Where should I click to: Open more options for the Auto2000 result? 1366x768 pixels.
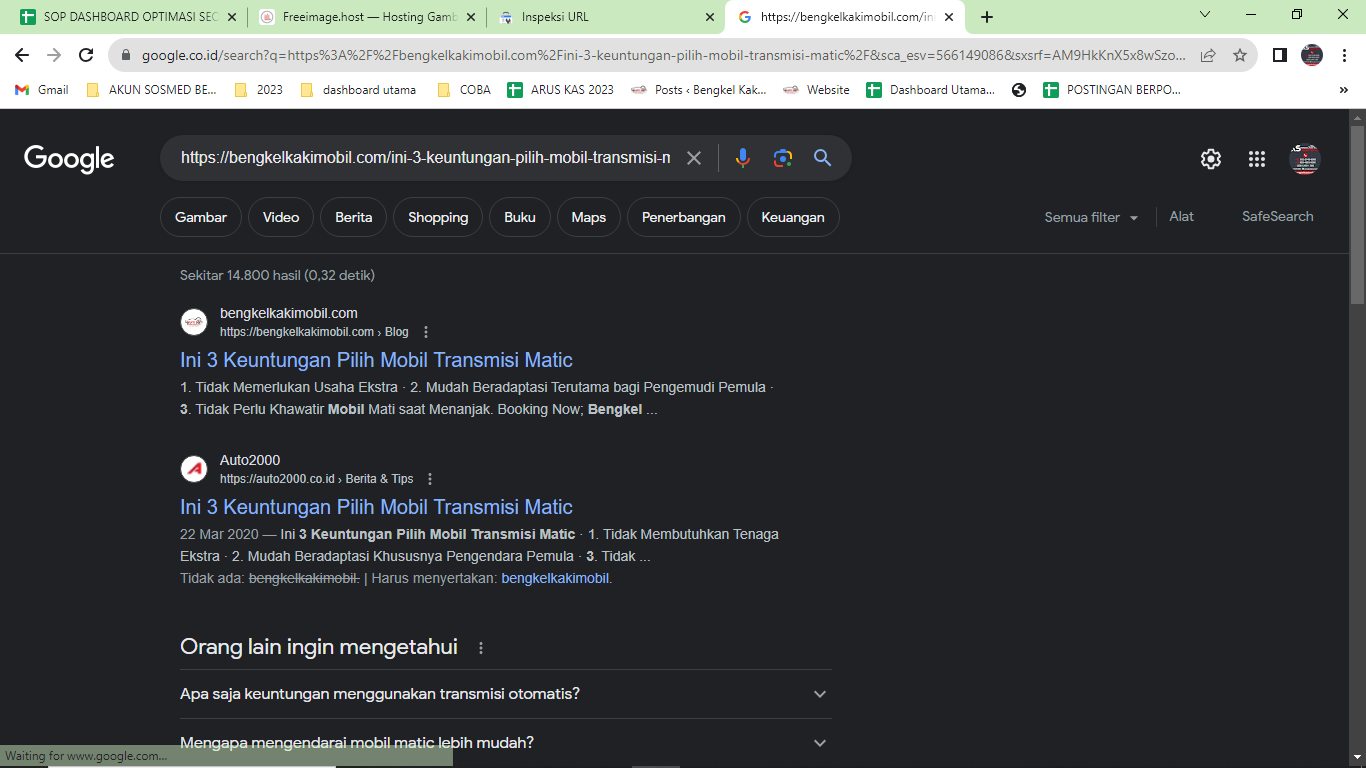pos(430,479)
